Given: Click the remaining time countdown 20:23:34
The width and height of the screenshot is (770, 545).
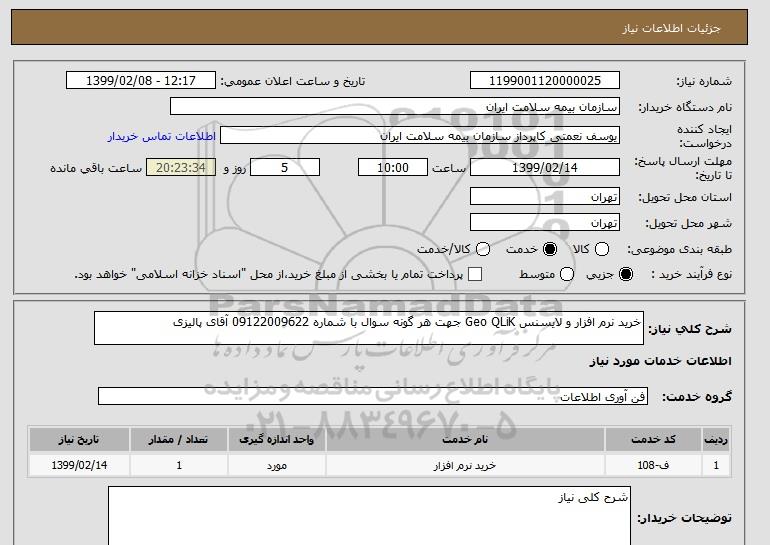Looking at the screenshot, I should click(x=181, y=167).
